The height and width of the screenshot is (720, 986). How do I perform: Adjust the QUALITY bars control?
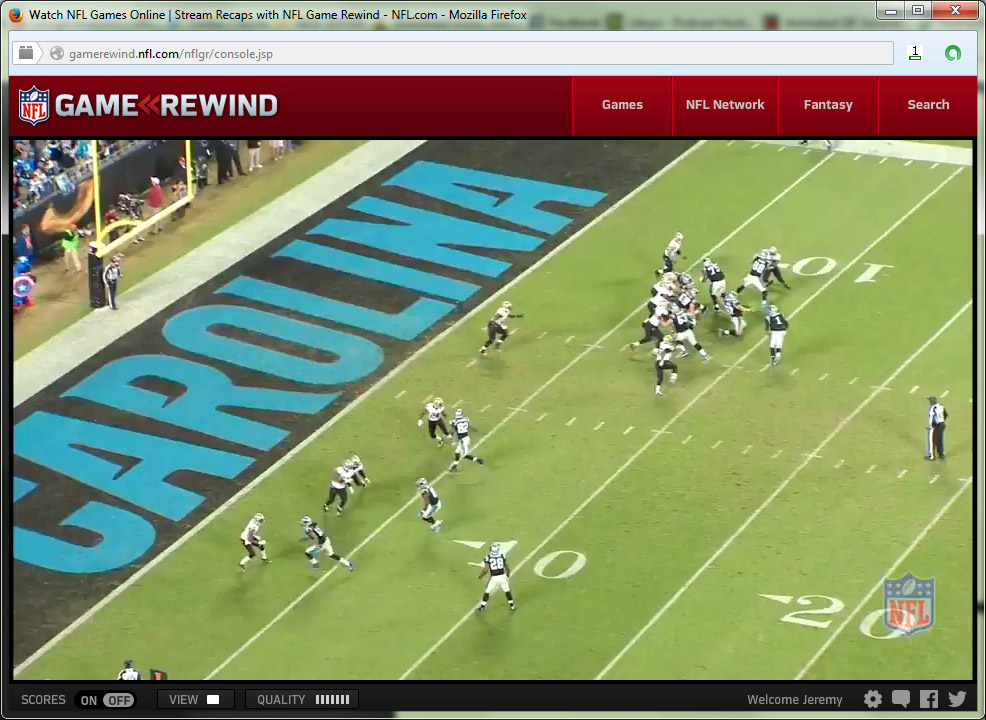[x=302, y=699]
